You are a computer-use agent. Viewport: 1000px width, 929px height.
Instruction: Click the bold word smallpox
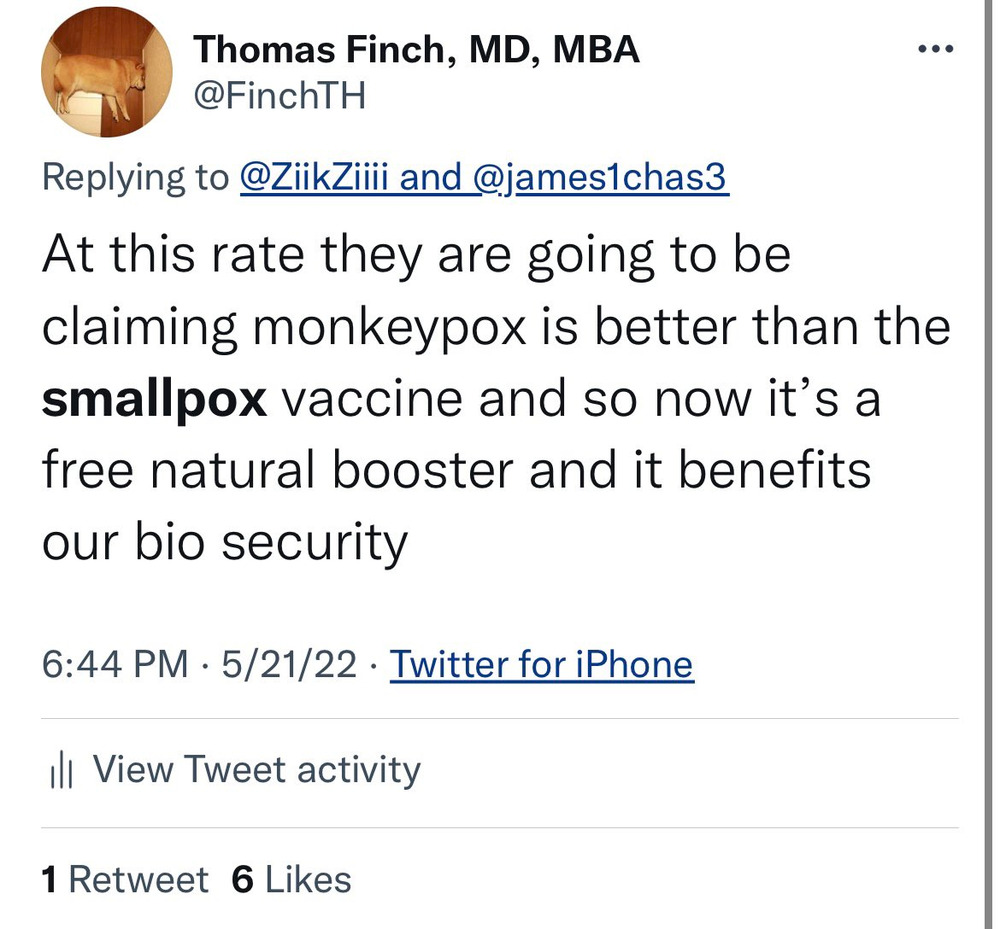pos(155,400)
